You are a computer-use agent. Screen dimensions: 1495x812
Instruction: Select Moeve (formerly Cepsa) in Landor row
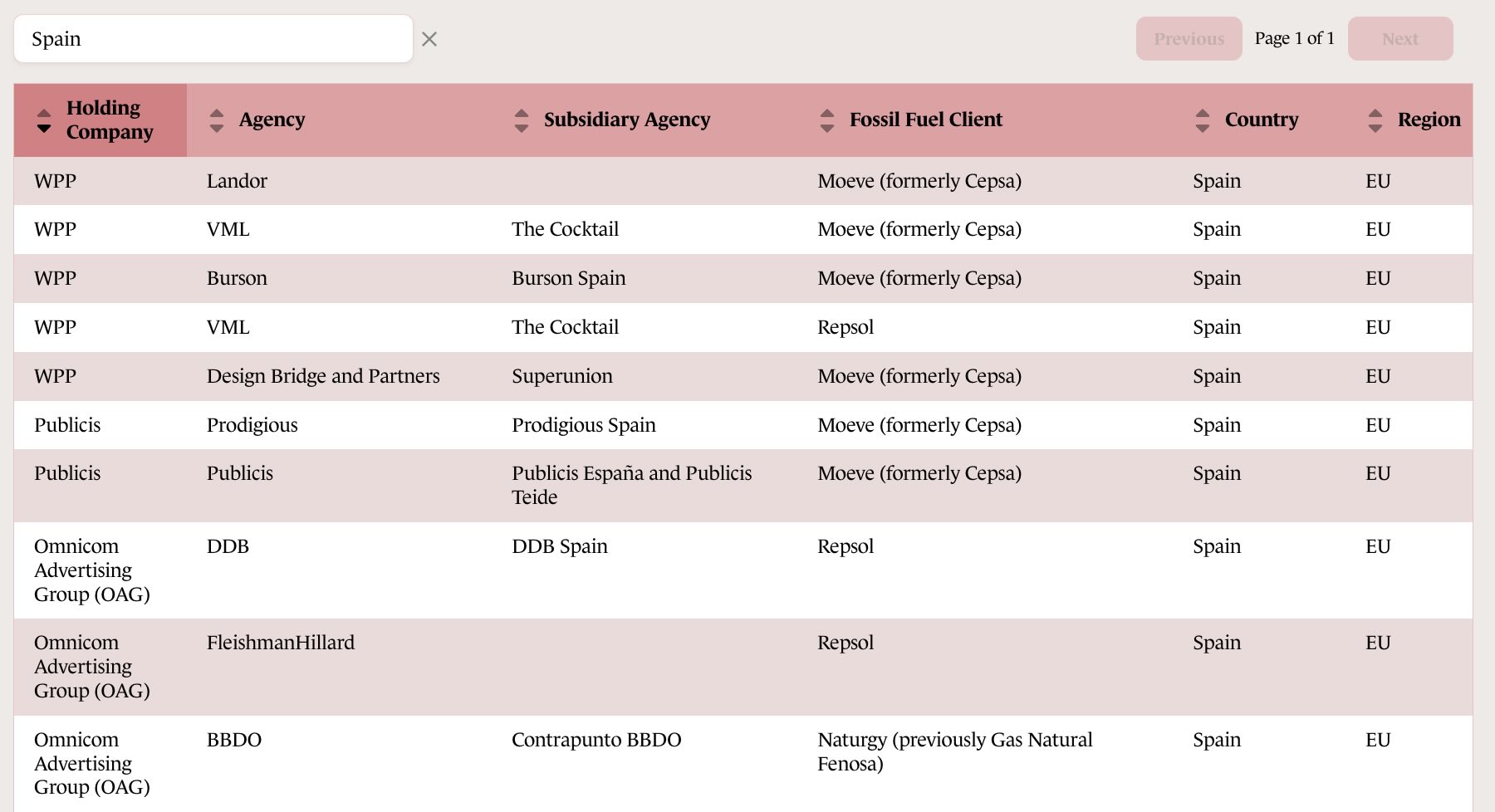pos(919,181)
